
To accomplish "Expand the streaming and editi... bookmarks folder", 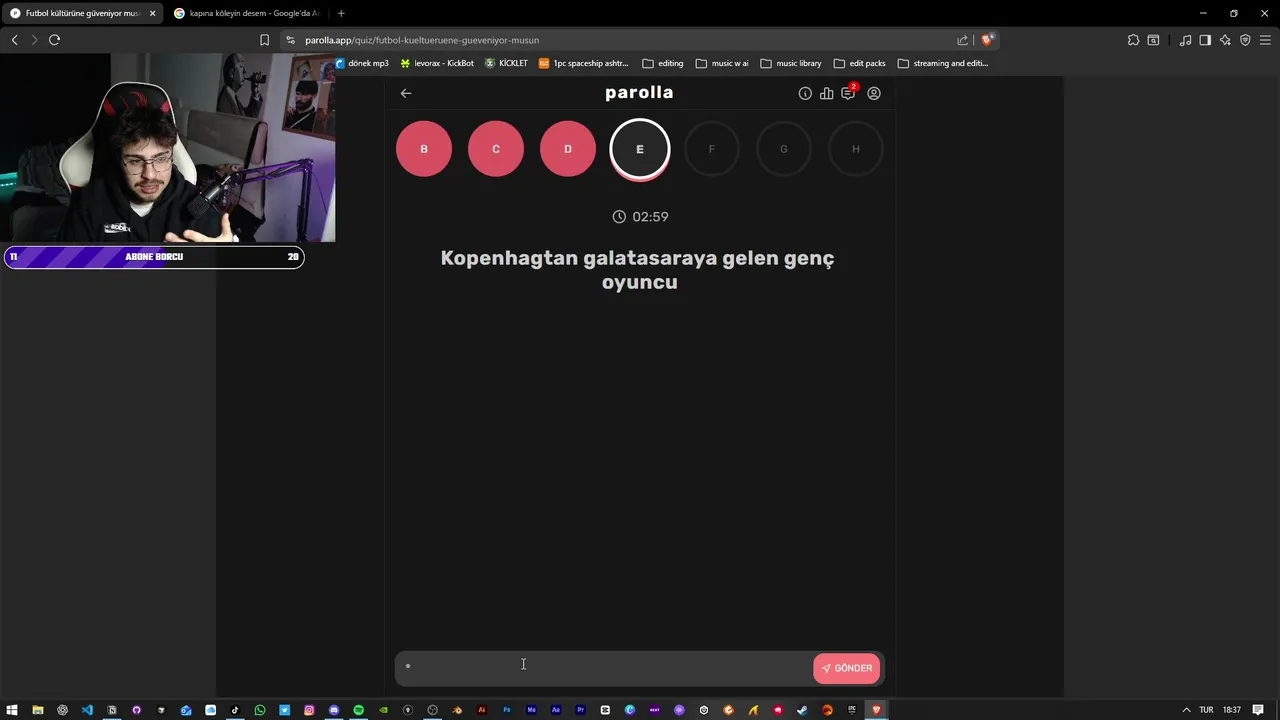I will point(943,63).
